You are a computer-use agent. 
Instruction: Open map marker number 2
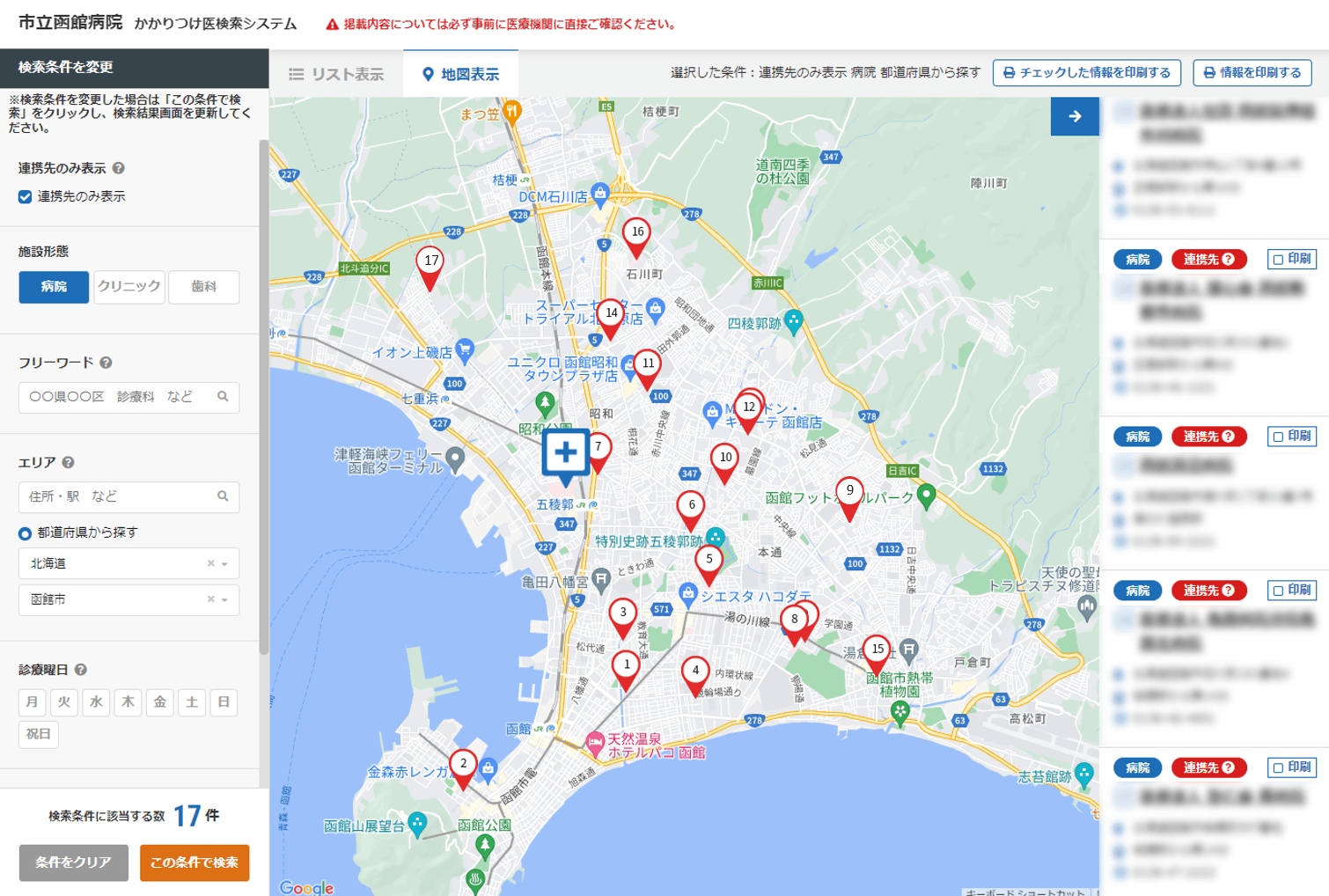coord(463,766)
